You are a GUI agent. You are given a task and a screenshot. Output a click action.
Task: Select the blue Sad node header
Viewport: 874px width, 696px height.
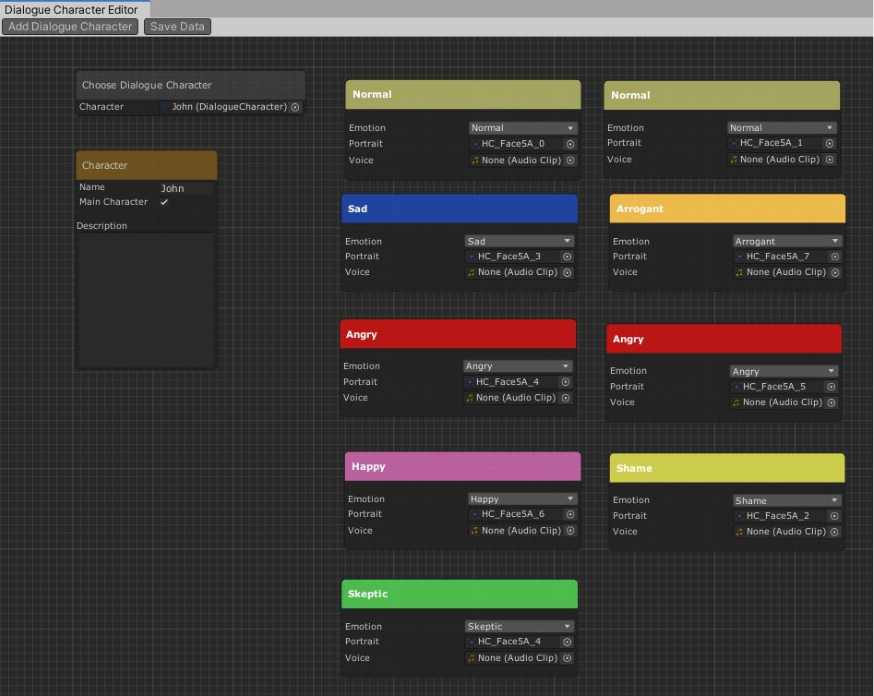pyautogui.click(x=459, y=209)
